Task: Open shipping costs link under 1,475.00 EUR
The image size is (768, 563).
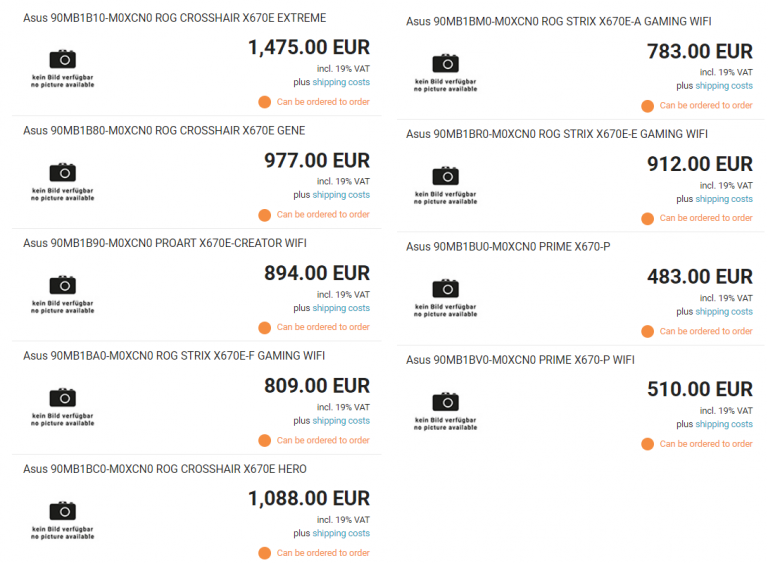Action: tap(341, 82)
